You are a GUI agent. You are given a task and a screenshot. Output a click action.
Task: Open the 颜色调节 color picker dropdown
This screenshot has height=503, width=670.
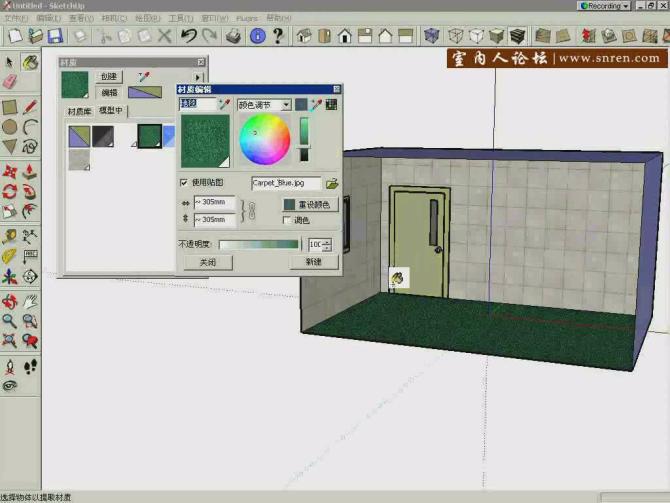click(x=286, y=104)
